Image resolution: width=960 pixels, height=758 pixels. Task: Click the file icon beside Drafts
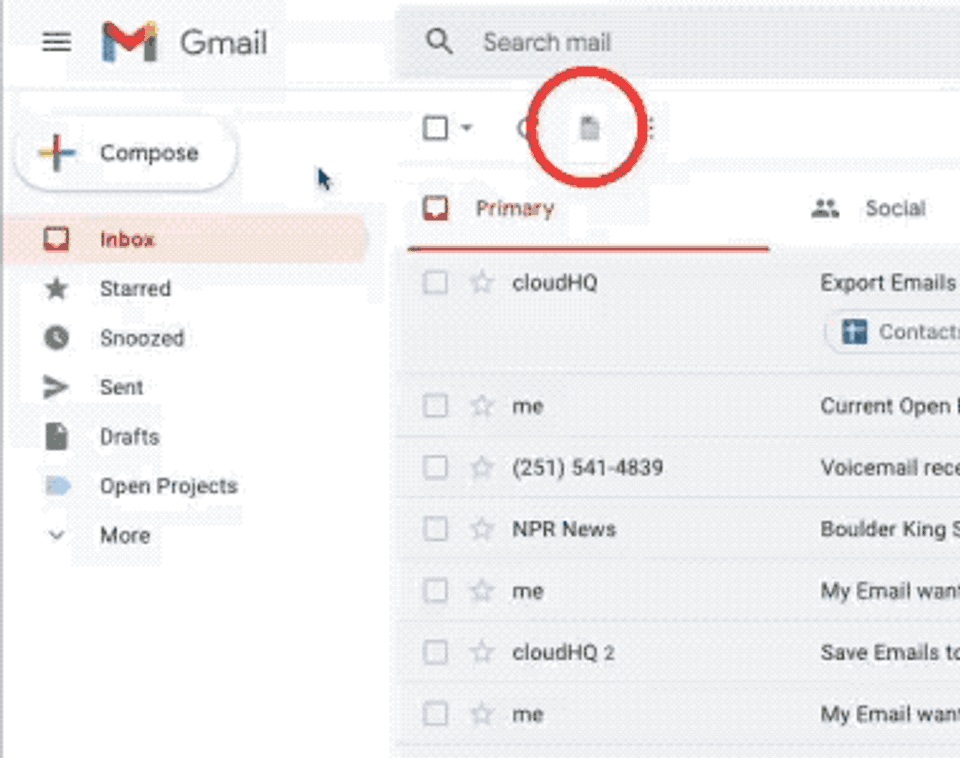pos(56,437)
